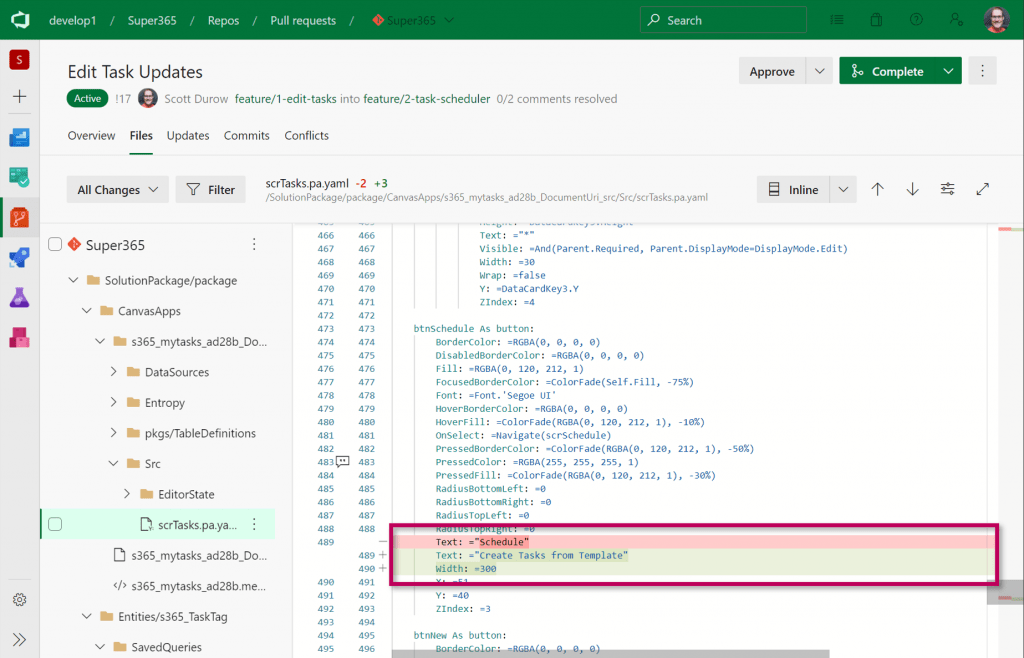Switch to the Updates tab
The height and width of the screenshot is (658, 1024).
coord(188,136)
